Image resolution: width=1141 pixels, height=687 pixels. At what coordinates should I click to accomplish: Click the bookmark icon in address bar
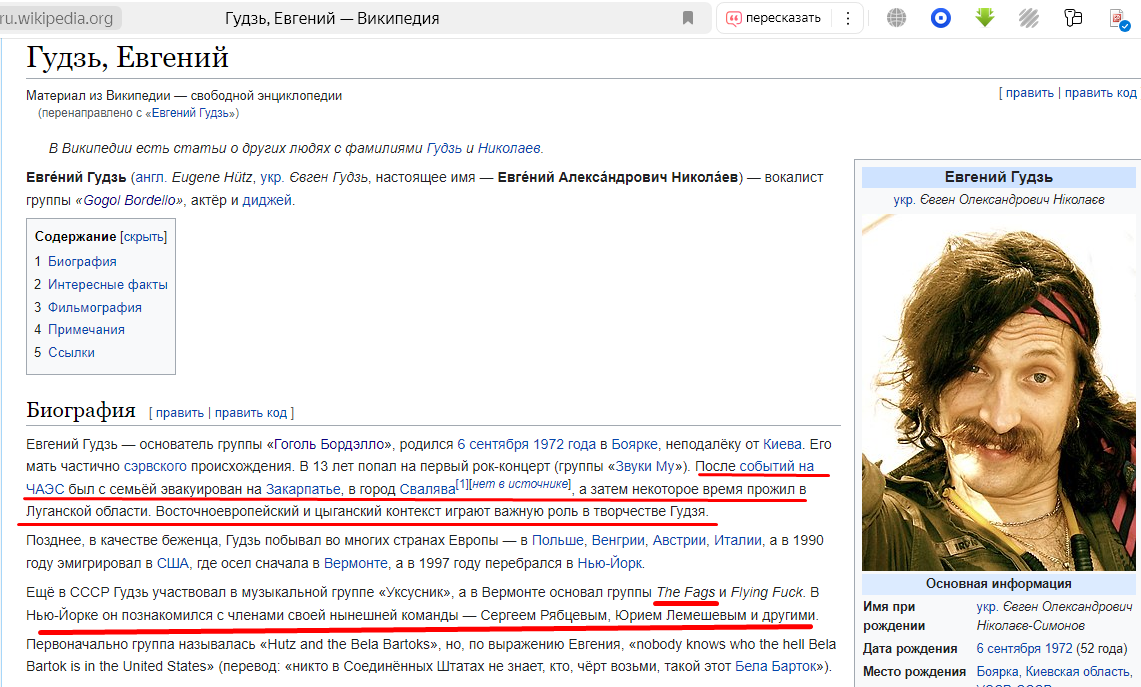[x=688, y=18]
